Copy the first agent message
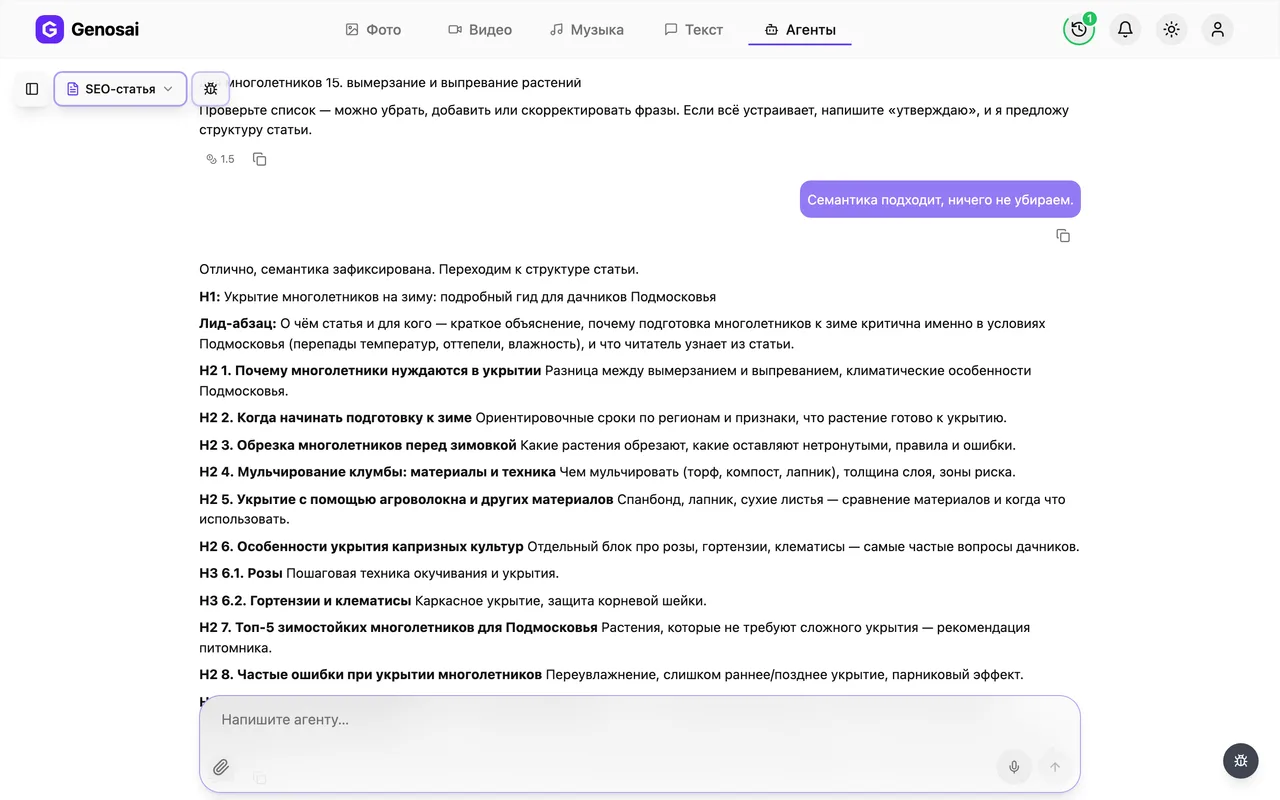This screenshot has width=1280, height=800. pyautogui.click(x=260, y=159)
